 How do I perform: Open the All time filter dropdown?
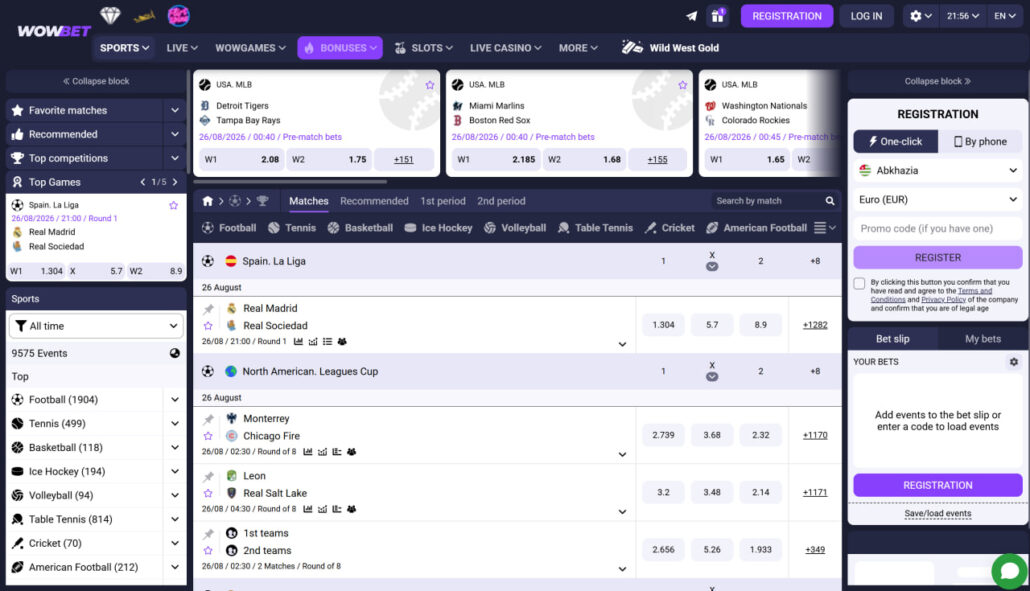click(96, 326)
